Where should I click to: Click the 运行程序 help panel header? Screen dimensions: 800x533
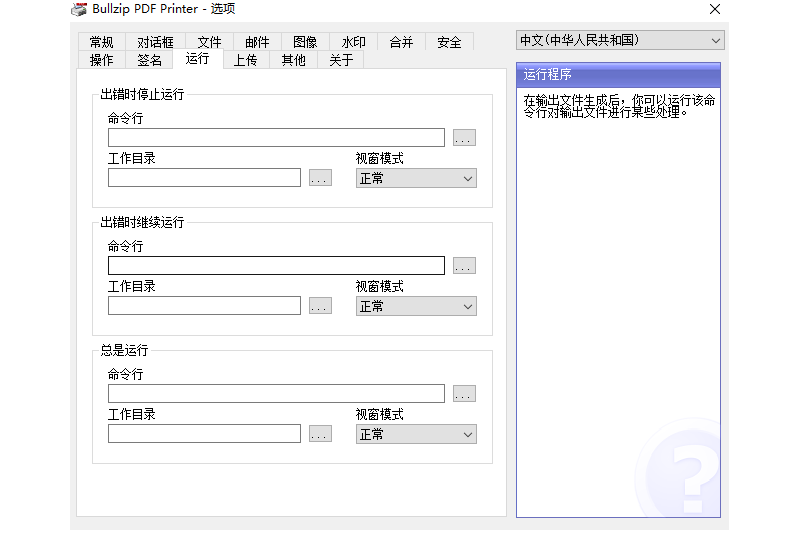pyautogui.click(x=618, y=75)
